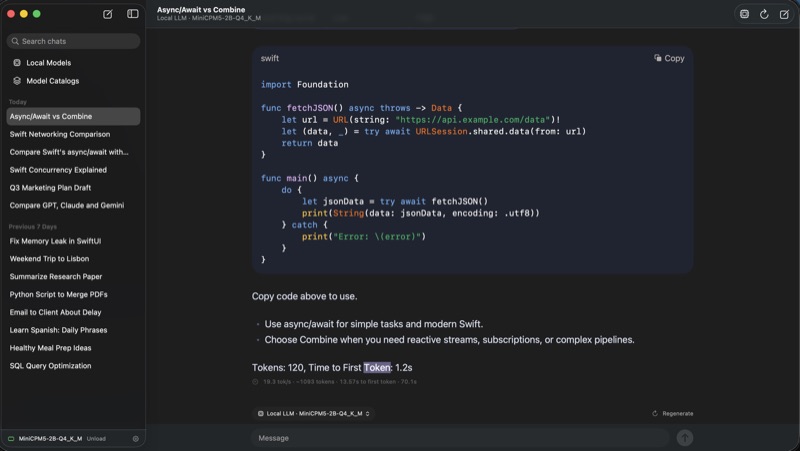800x451 pixels.
Task: Open Model Catalogs
Action: pos(53,81)
